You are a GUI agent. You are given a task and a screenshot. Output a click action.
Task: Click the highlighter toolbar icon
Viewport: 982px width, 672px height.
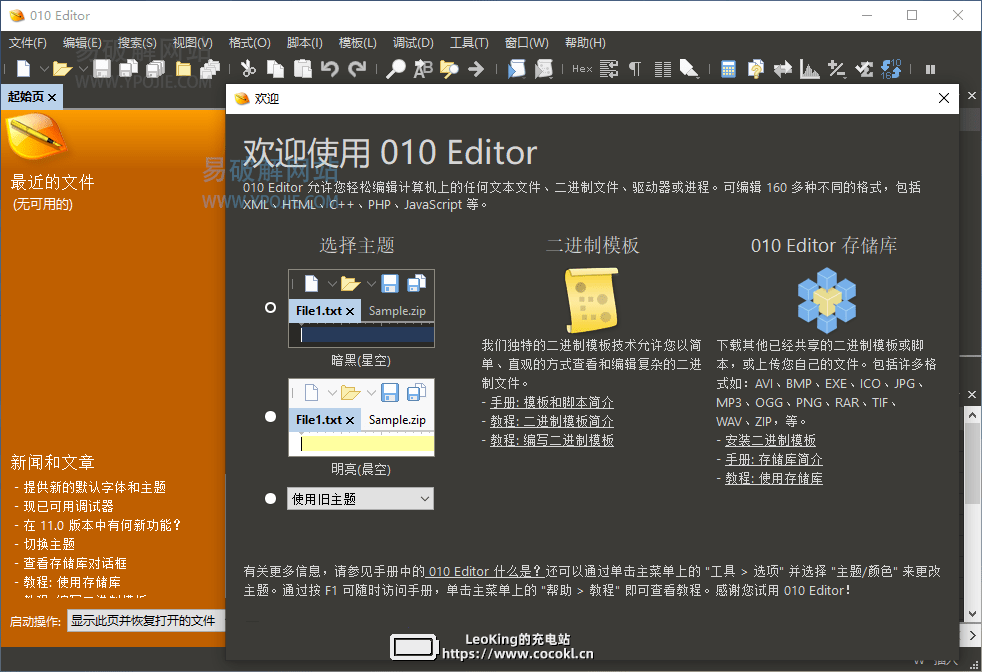click(x=689, y=68)
